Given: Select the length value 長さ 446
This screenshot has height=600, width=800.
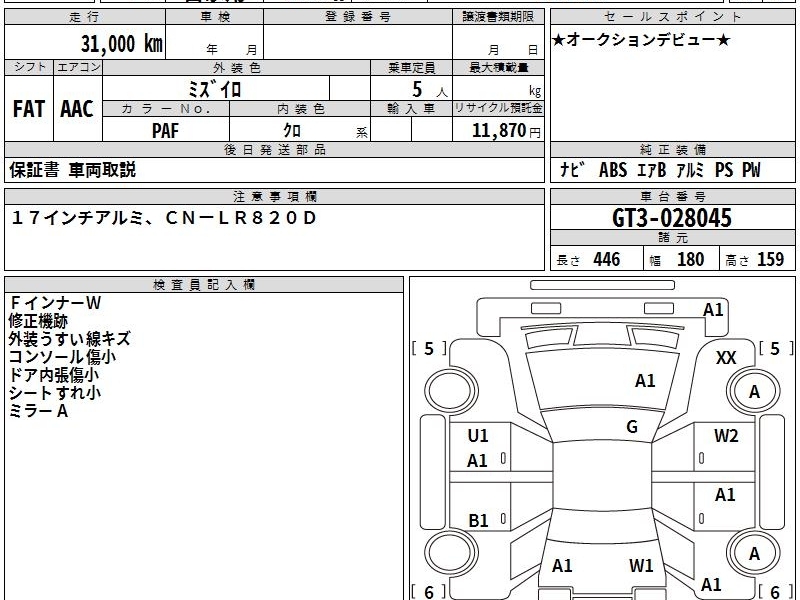Looking at the screenshot, I should pyautogui.click(x=588, y=259).
